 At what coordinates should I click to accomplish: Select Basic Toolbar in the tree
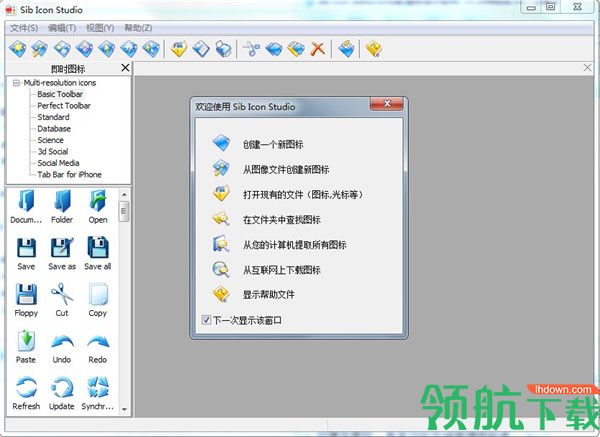click(x=60, y=94)
